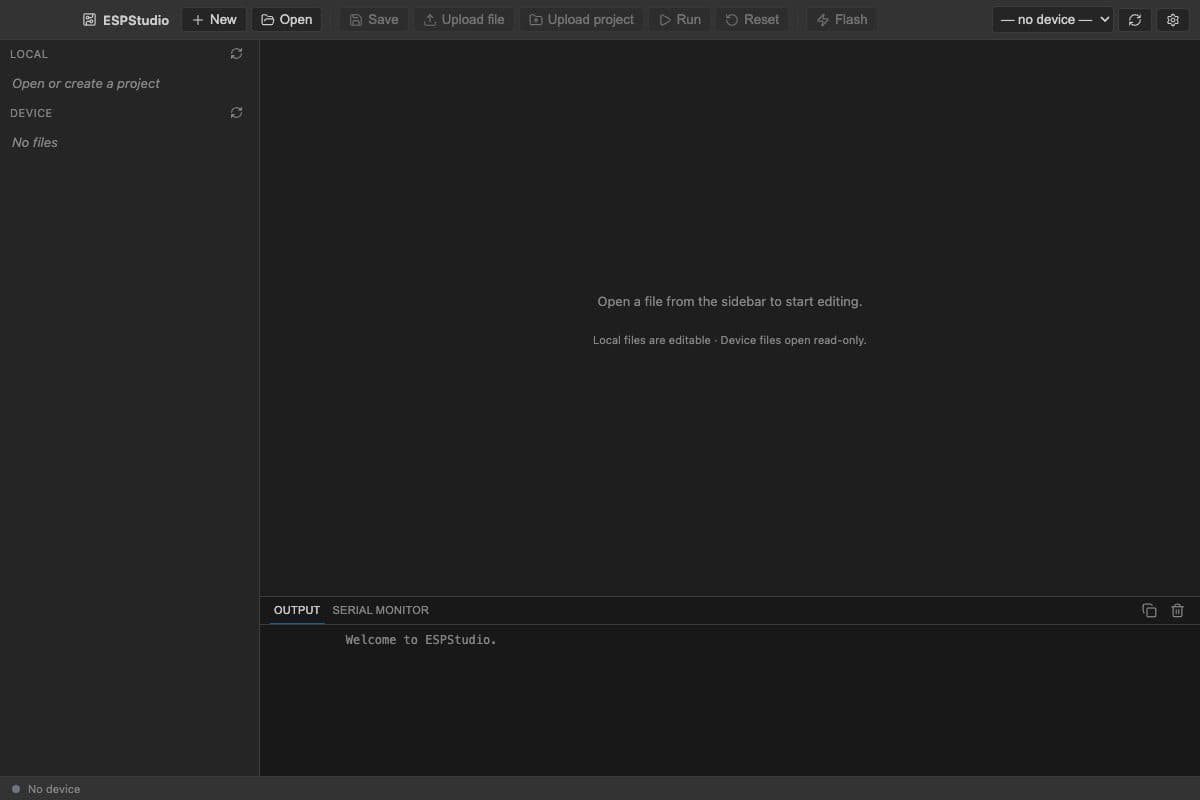Click the Upload file button

pos(464,20)
